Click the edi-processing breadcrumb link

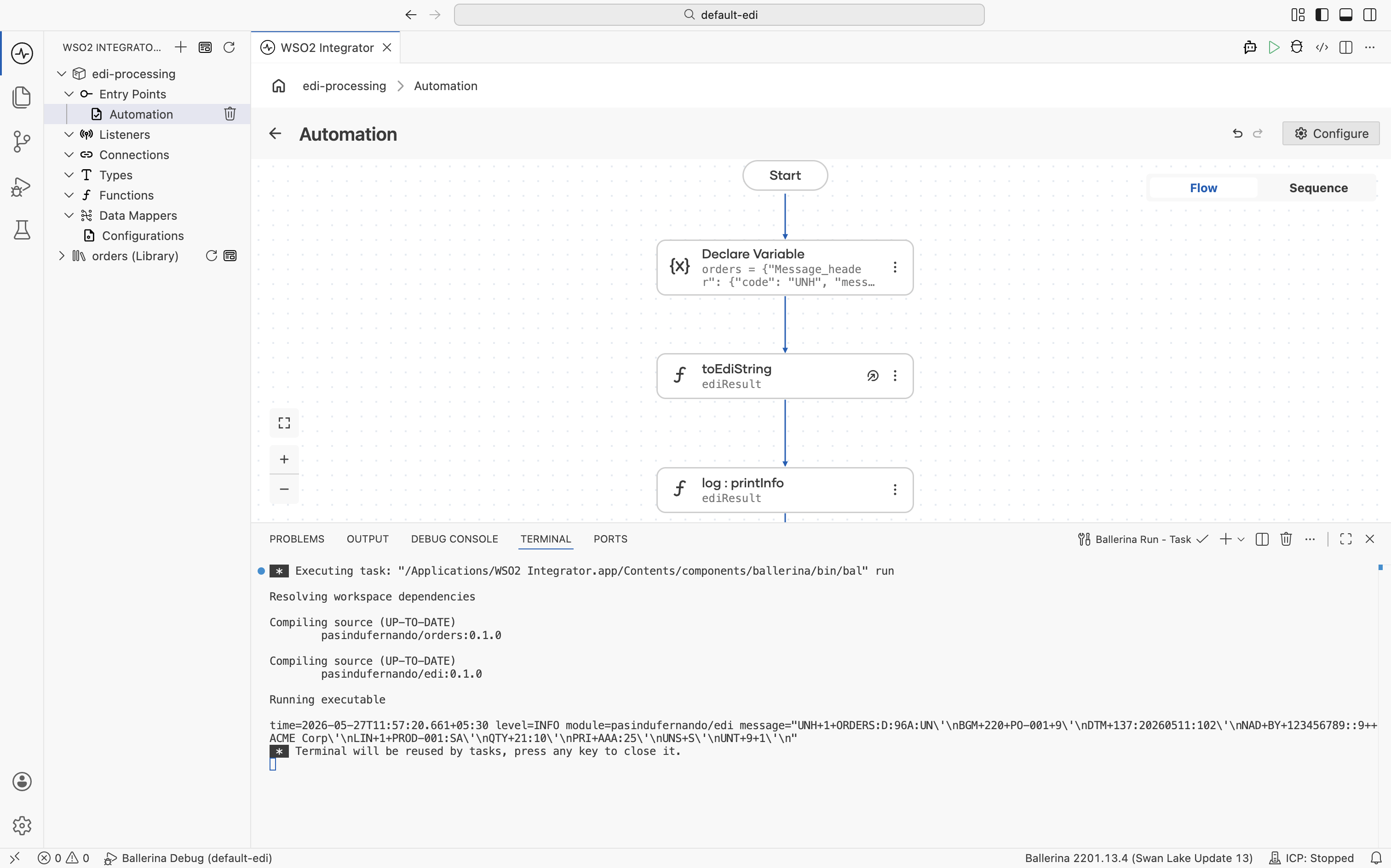(x=344, y=86)
